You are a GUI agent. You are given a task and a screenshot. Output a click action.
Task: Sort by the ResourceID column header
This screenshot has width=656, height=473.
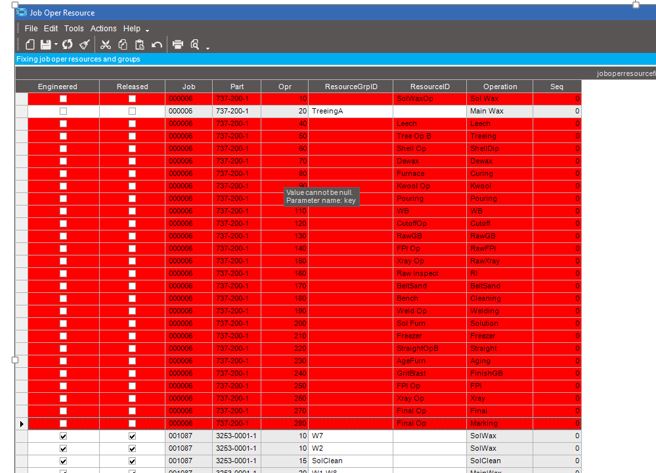pos(430,87)
